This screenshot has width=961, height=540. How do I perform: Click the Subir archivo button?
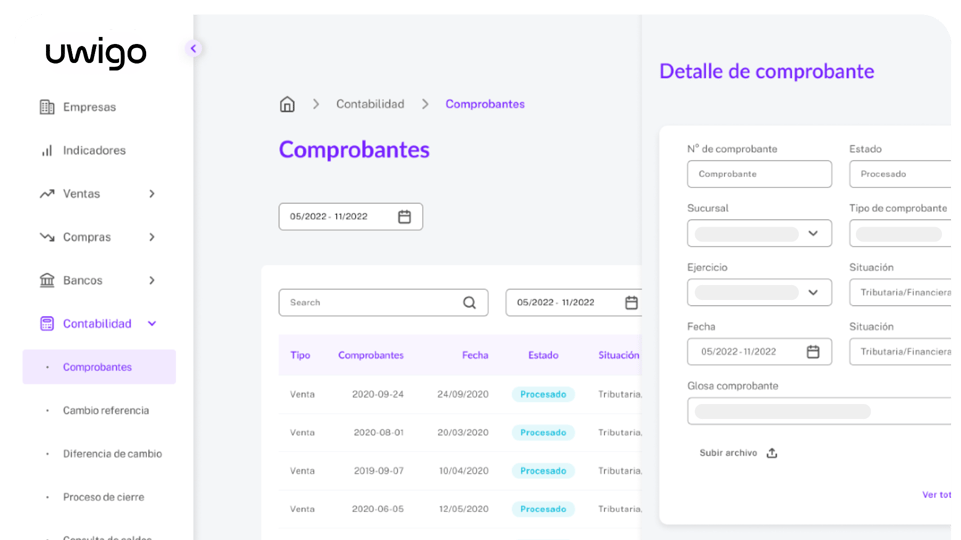click(x=728, y=453)
